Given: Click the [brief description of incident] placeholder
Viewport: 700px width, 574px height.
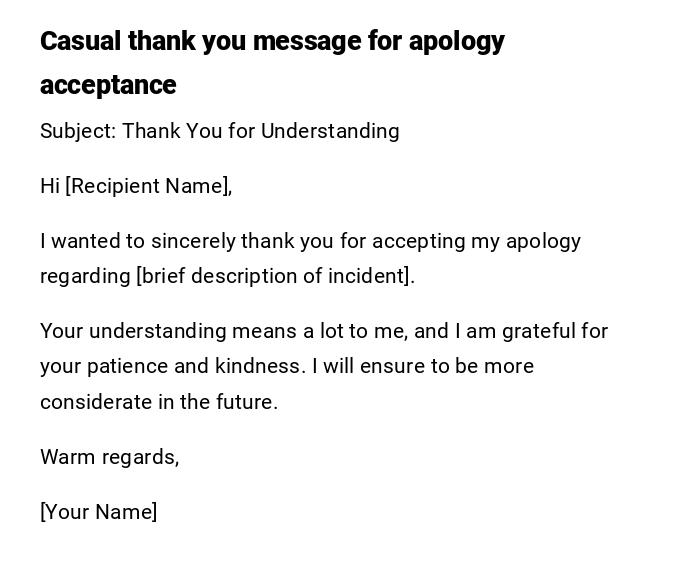Looking at the screenshot, I should click(x=275, y=276).
